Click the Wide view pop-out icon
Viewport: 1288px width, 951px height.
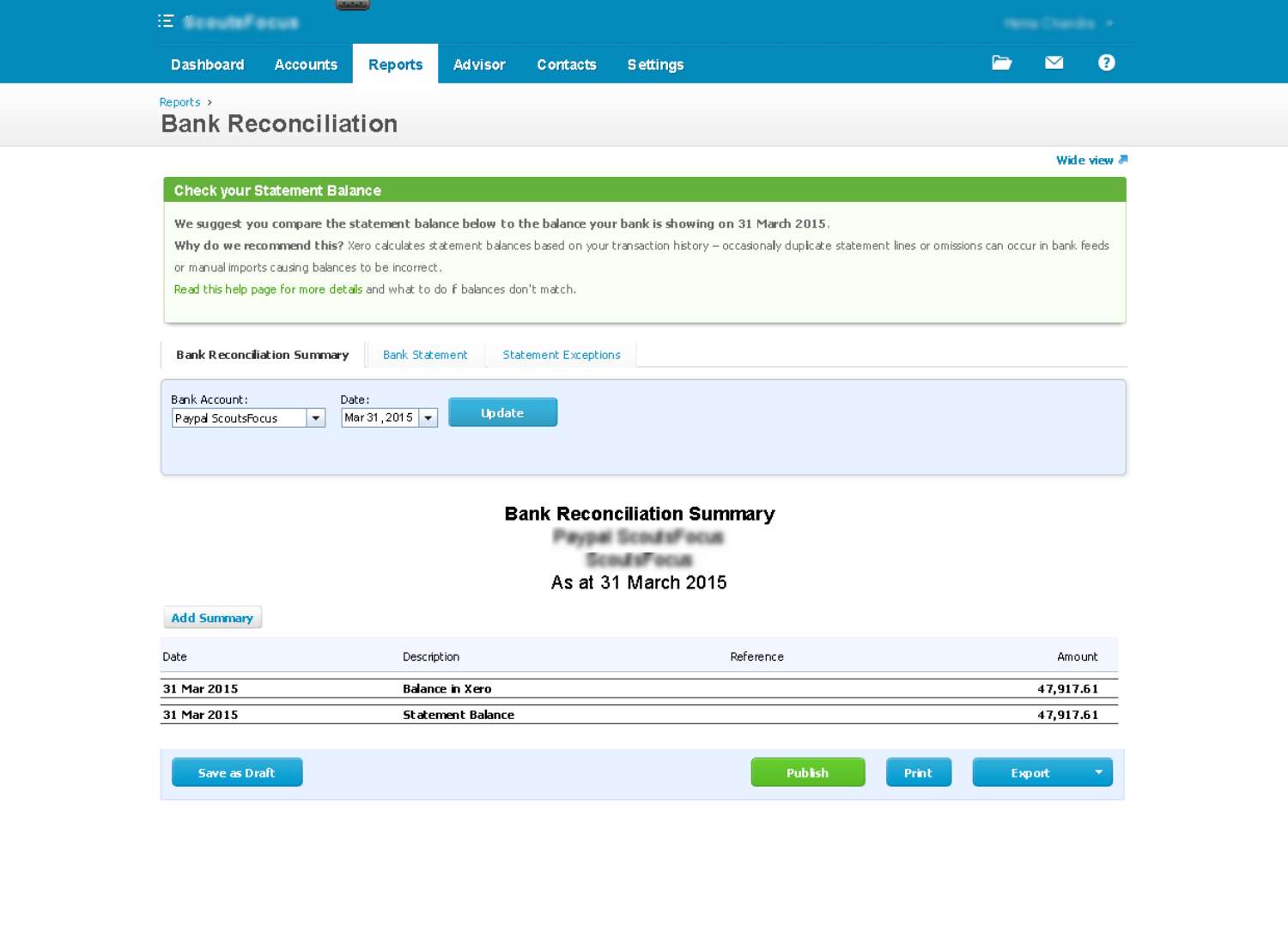coord(1121,160)
